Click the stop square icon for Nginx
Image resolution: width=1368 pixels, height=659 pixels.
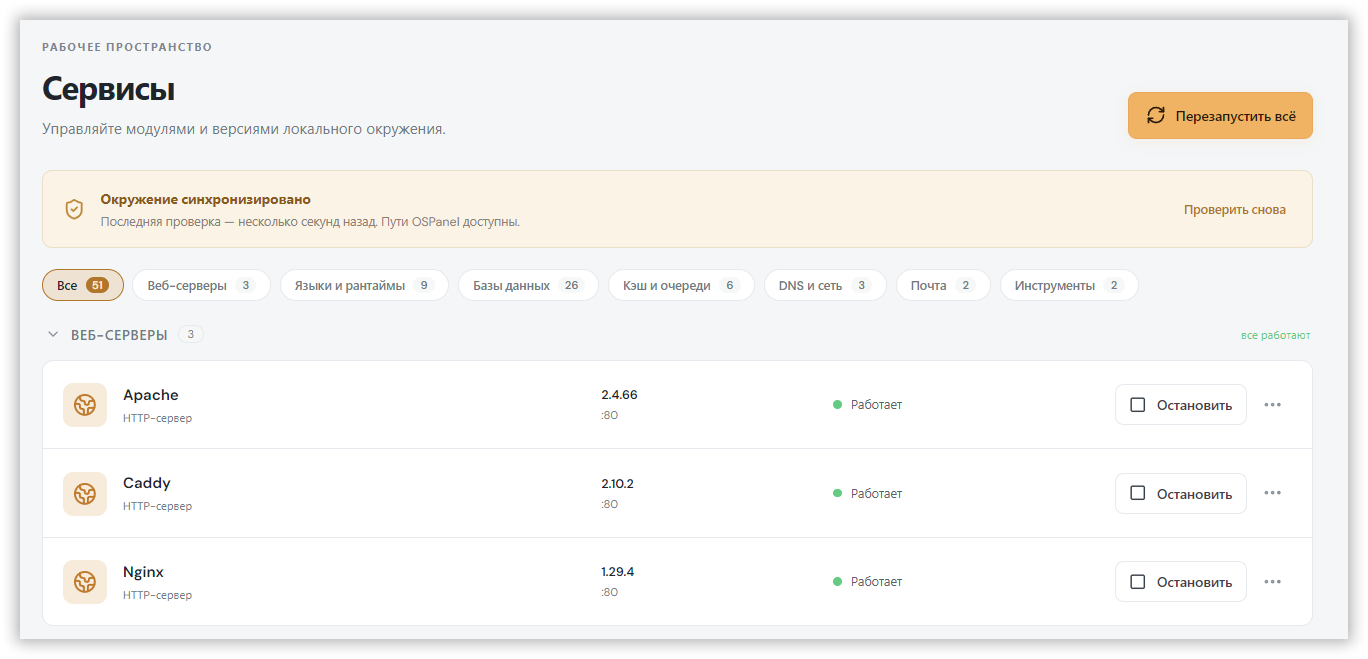pyautogui.click(x=1137, y=582)
